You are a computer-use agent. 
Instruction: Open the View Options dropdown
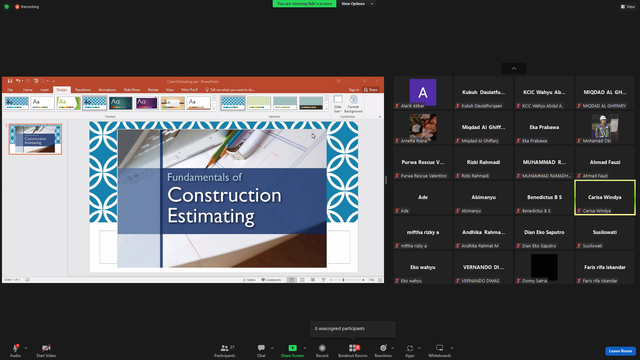pyautogui.click(x=358, y=4)
